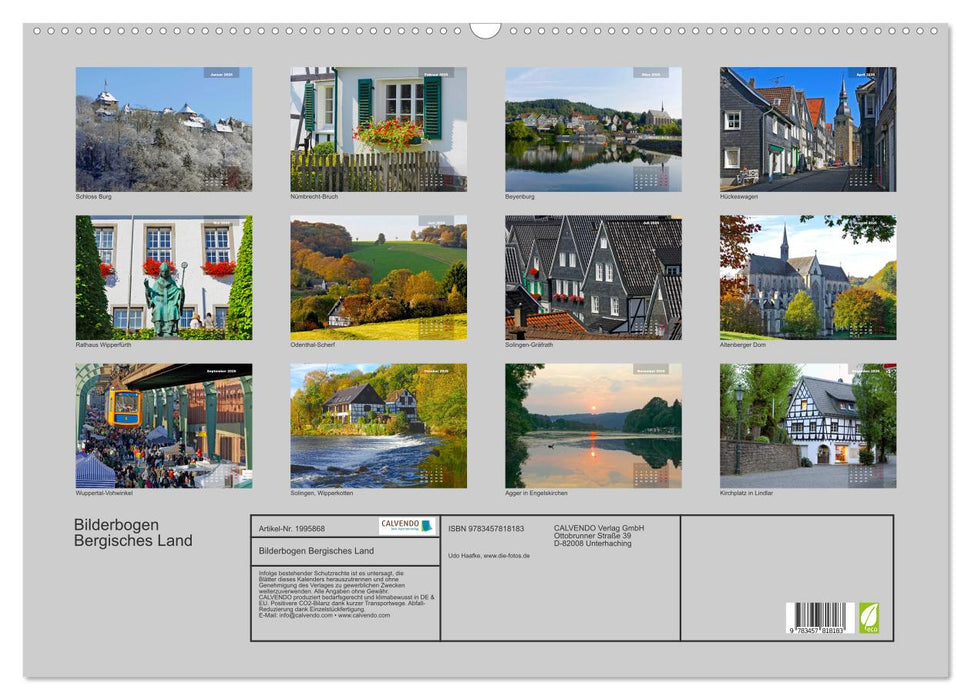Click the blue bookmark beside the CALVENDO logo

point(428,526)
